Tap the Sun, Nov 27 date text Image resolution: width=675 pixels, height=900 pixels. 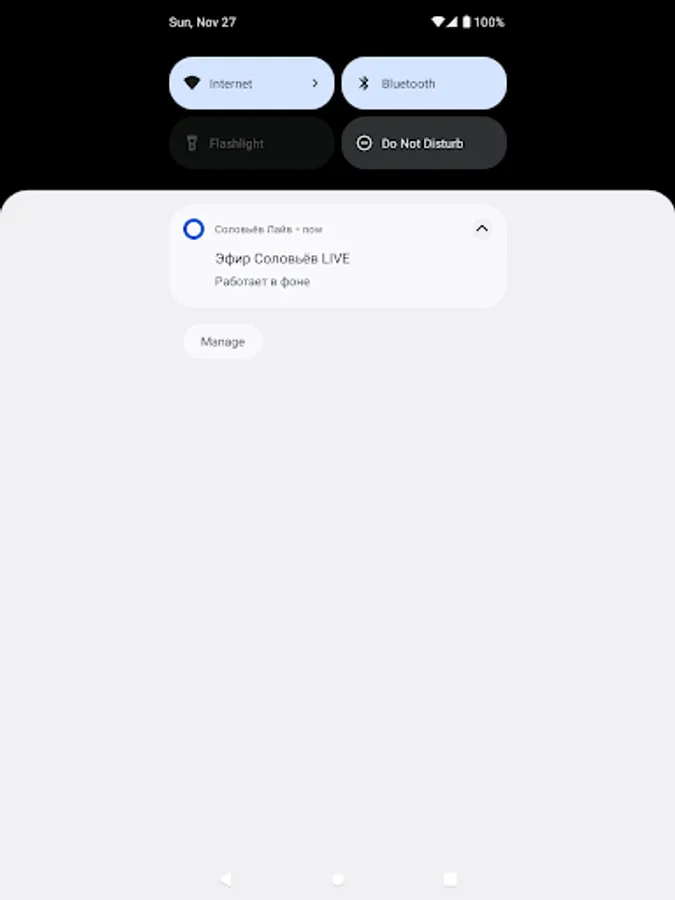point(202,22)
